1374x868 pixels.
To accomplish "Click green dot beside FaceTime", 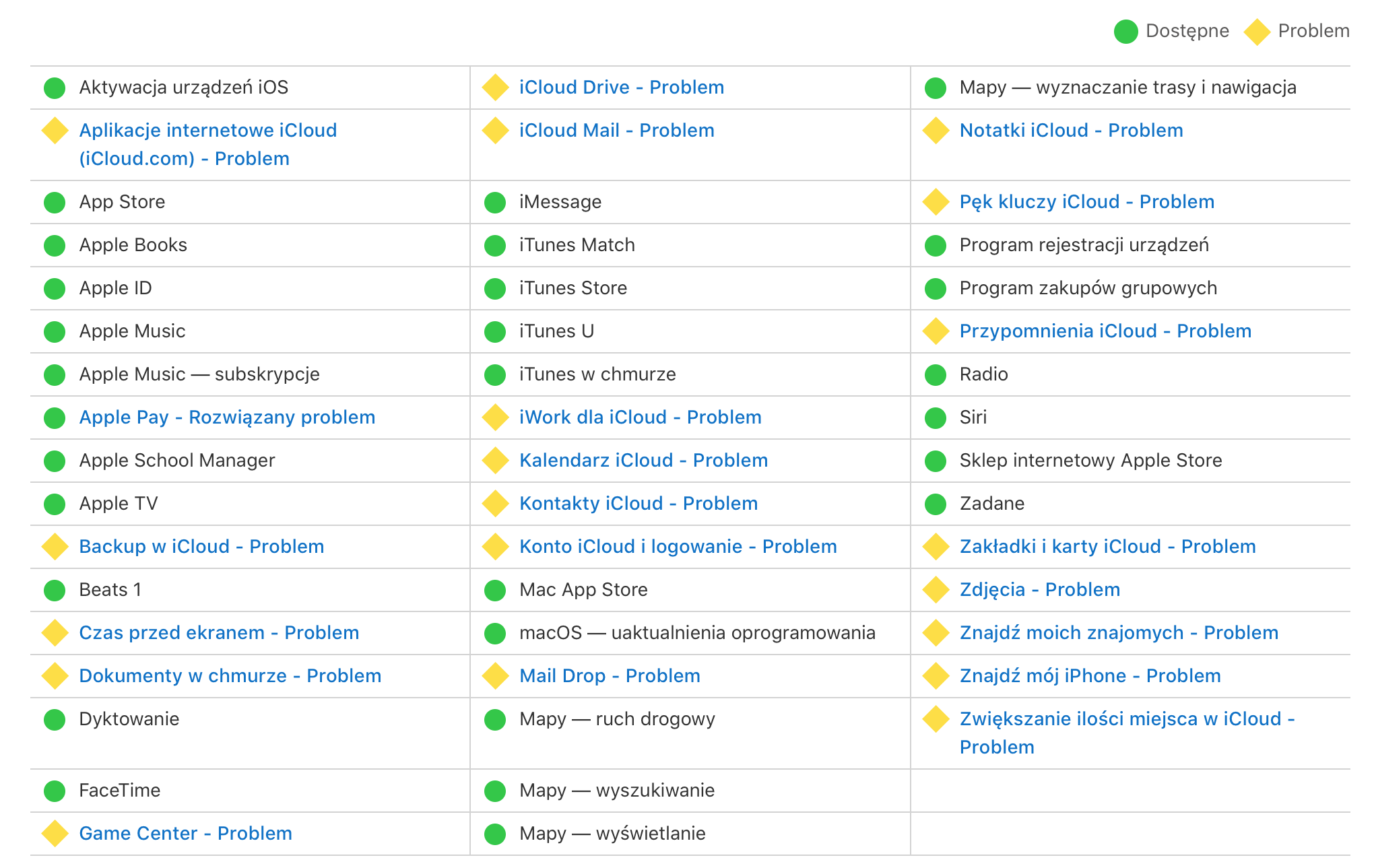I will click(55, 791).
